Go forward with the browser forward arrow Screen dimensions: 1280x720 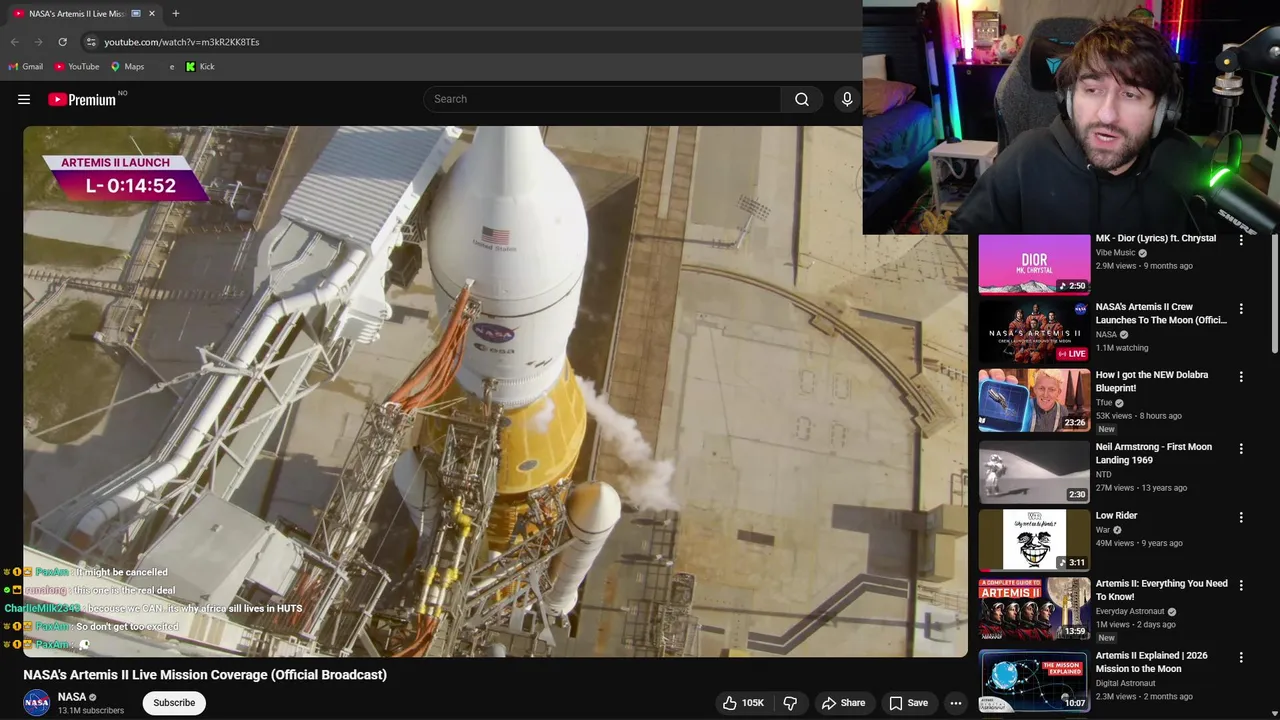click(38, 42)
